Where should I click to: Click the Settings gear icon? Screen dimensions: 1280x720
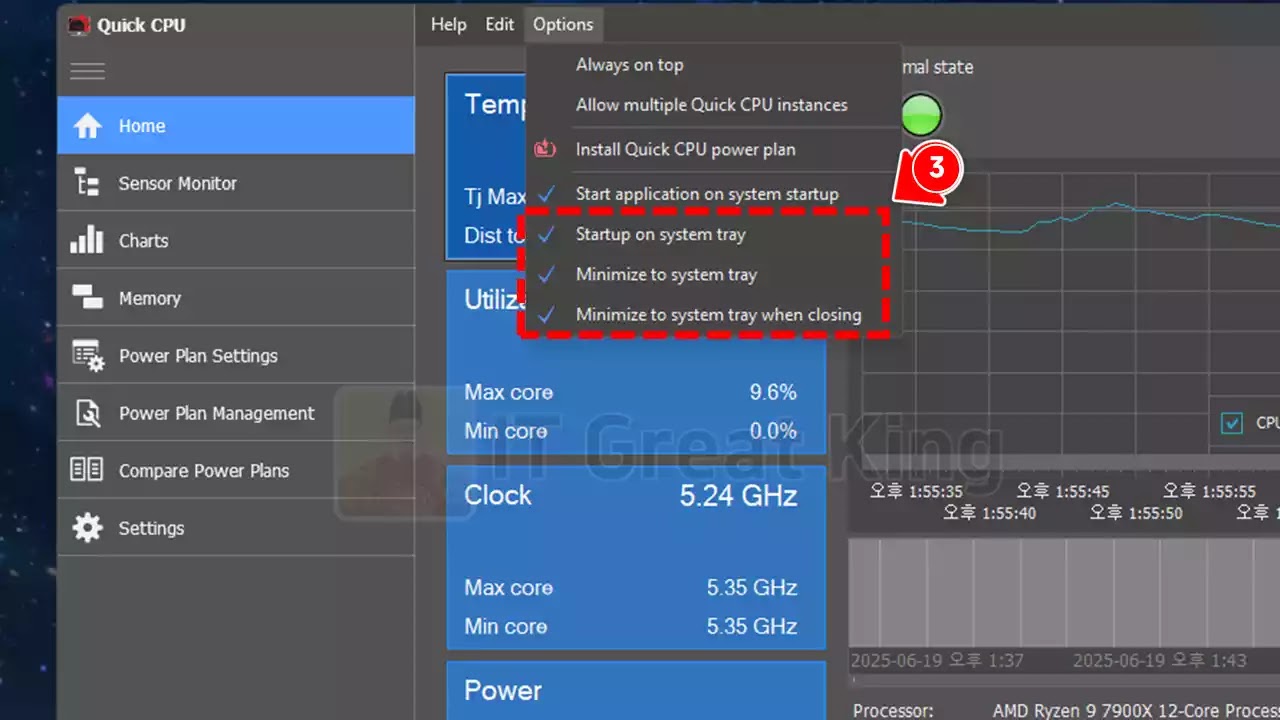(88, 528)
